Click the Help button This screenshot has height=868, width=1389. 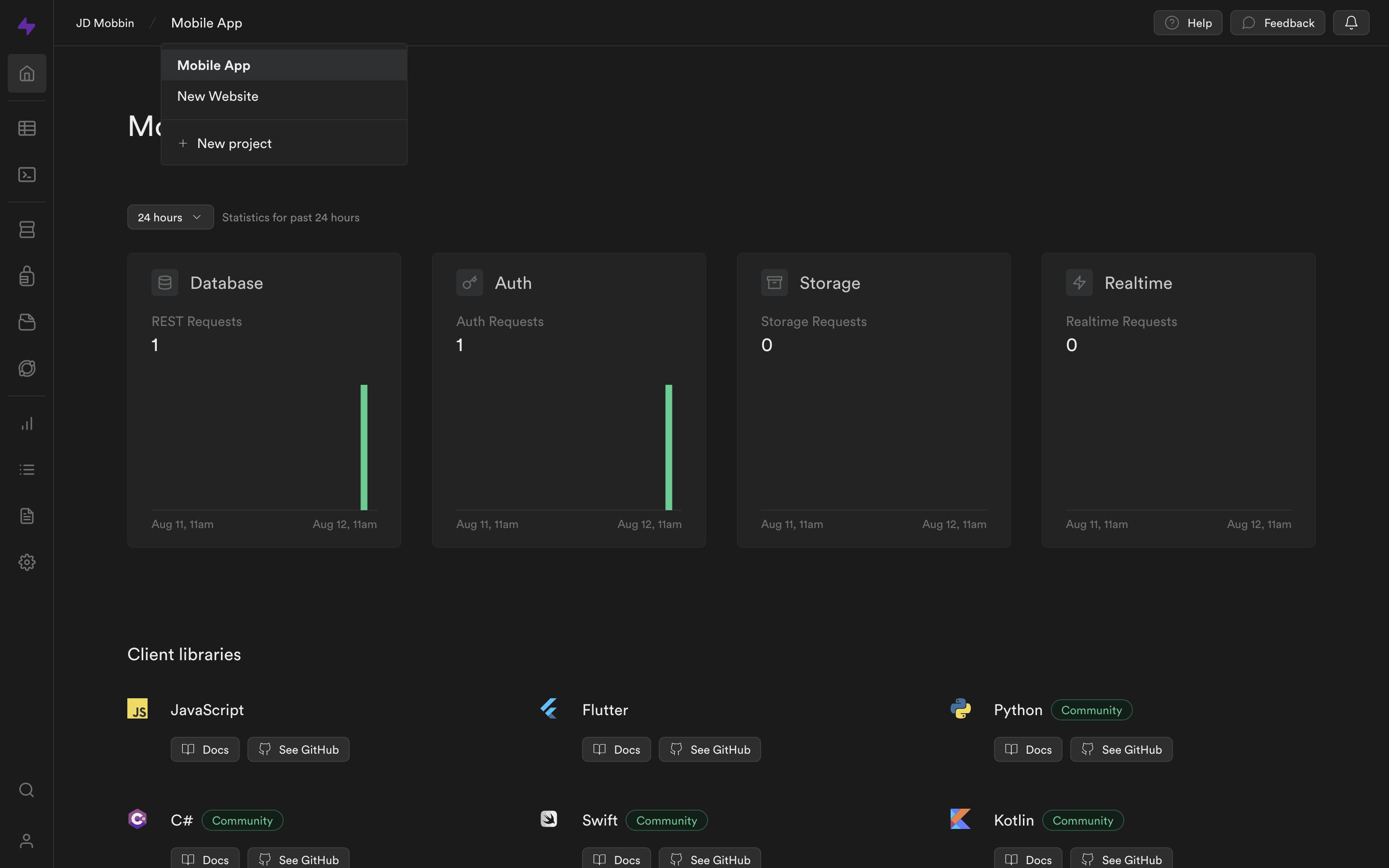[1187, 23]
